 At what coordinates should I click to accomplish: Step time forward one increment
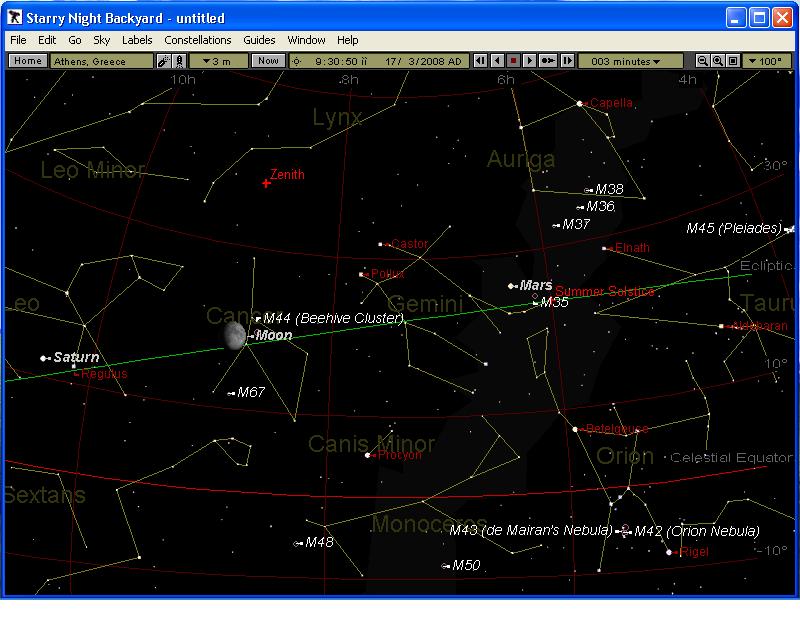[x=567, y=61]
